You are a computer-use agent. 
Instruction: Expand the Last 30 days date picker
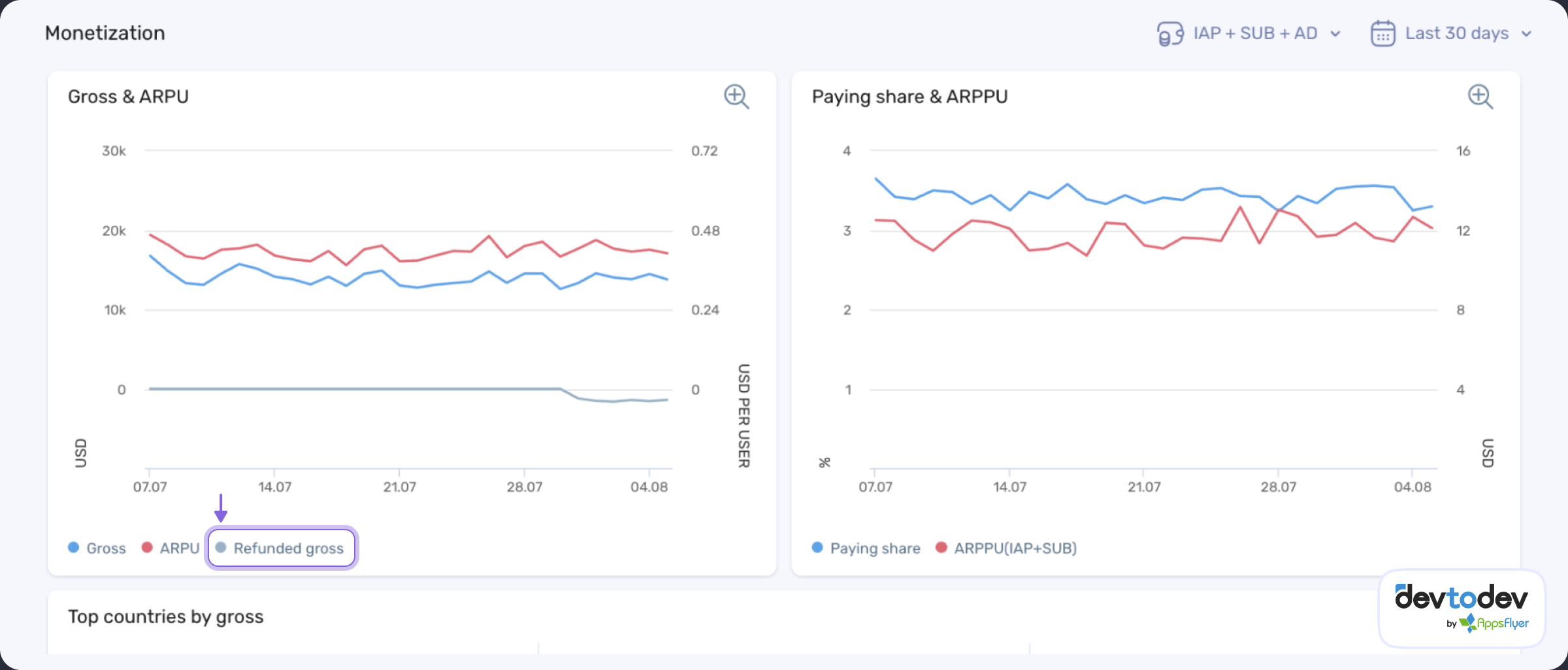[1456, 33]
